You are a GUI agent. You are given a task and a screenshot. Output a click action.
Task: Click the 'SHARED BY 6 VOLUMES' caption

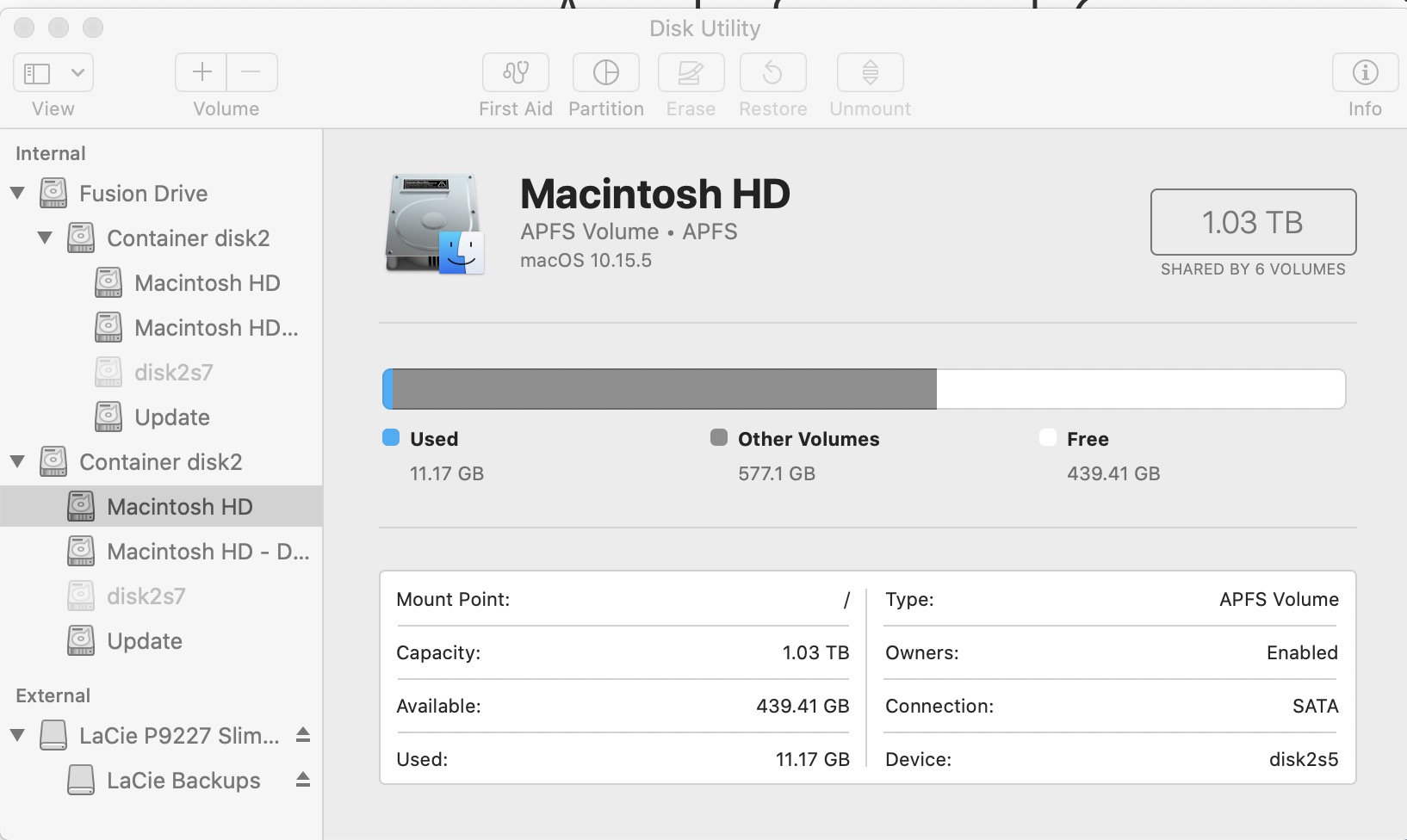click(x=1253, y=269)
